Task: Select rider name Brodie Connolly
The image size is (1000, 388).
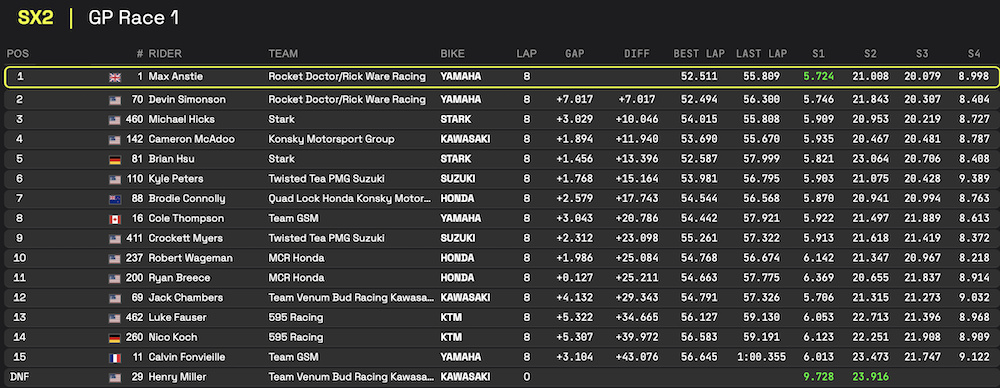Action: (x=187, y=198)
